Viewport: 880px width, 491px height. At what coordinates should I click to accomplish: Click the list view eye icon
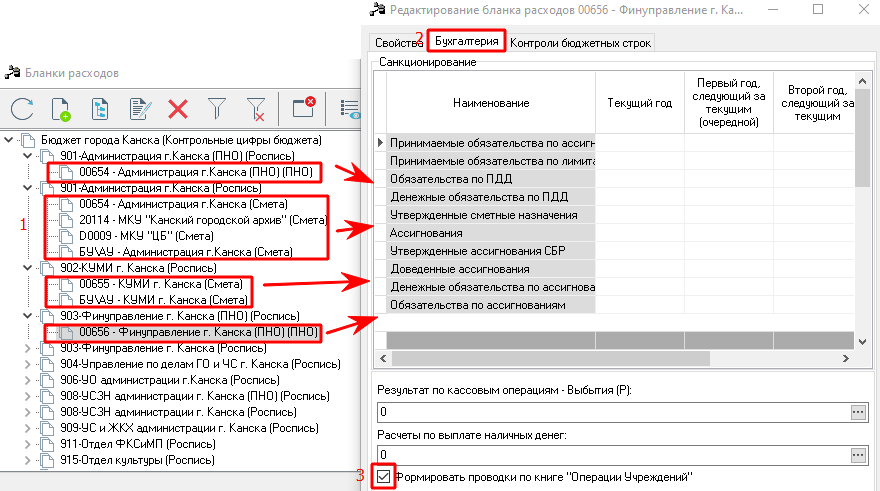pyautogui.click(x=350, y=108)
